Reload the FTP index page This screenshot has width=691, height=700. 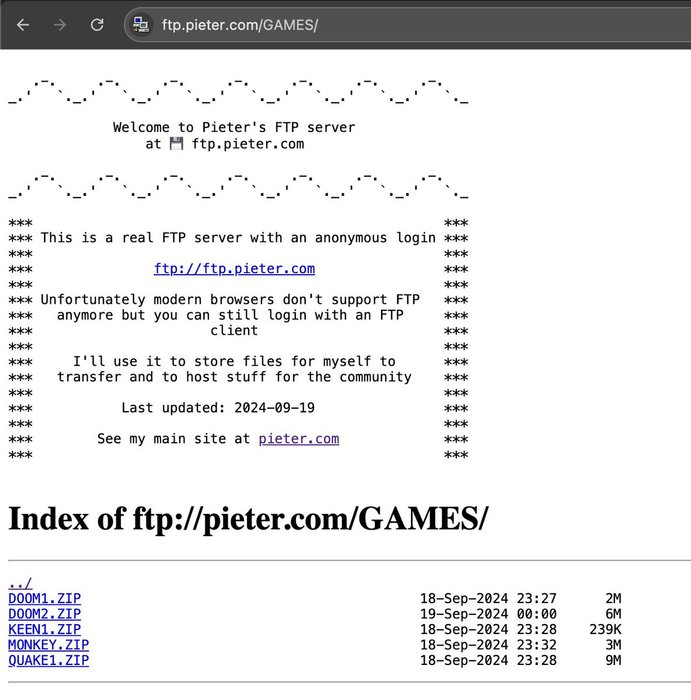click(x=97, y=25)
